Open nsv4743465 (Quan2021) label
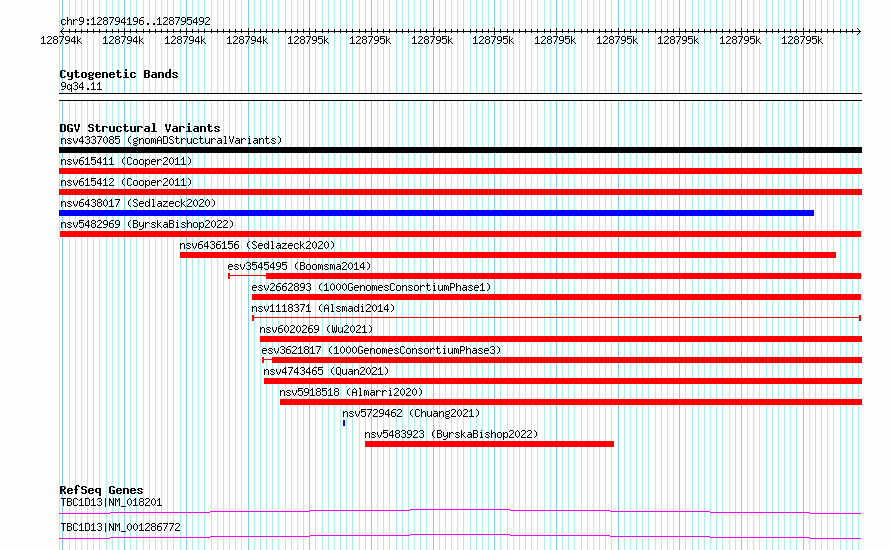The width and height of the screenshot is (890, 550). tap(326, 371)
